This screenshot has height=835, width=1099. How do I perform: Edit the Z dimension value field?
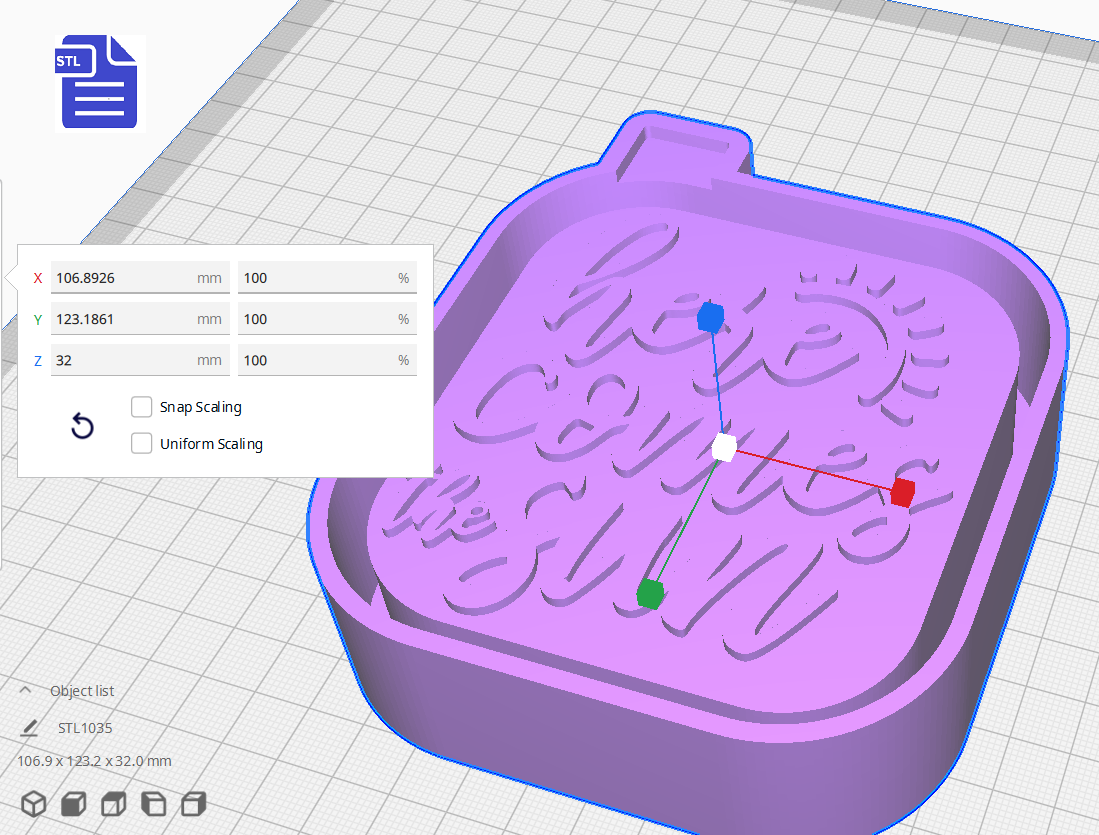click(x=140, y=359)
